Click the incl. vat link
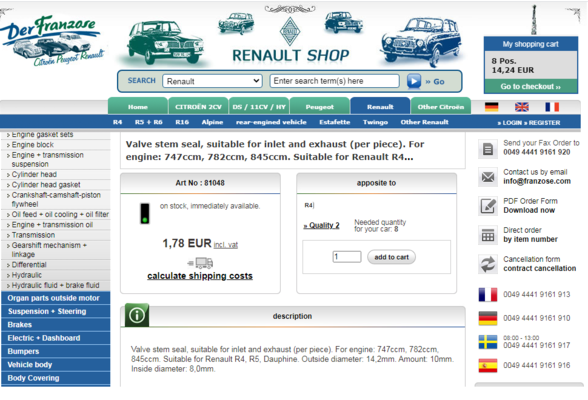Image resolution: width=588 pixels, height=400 pixels. (226, 245)
